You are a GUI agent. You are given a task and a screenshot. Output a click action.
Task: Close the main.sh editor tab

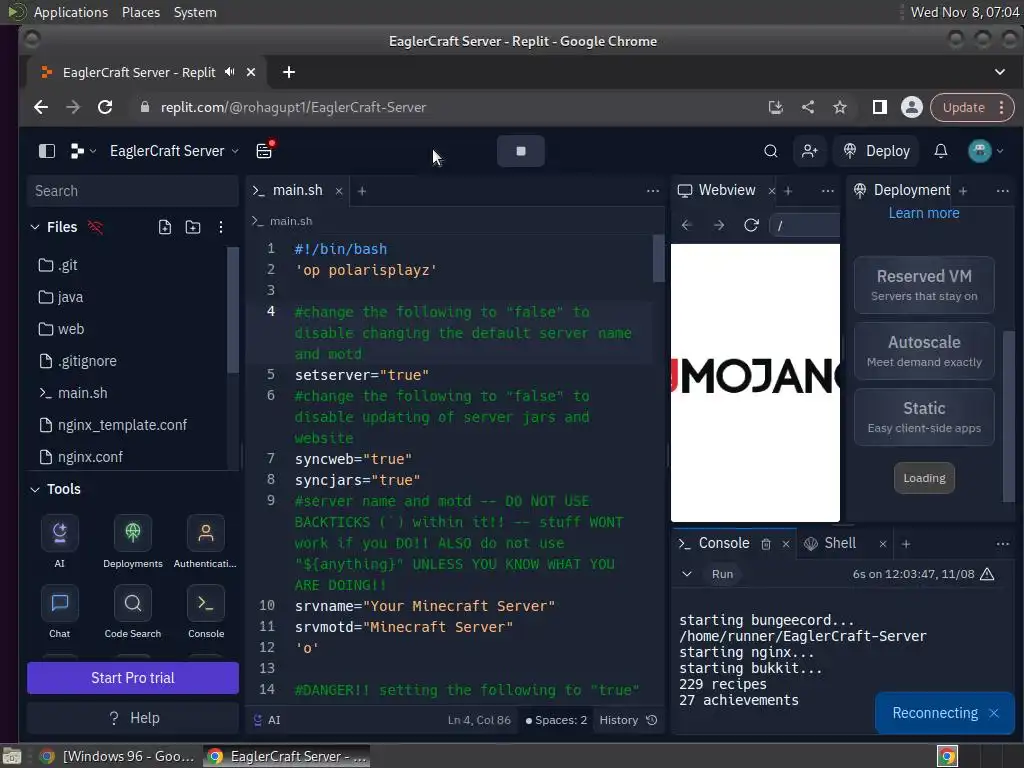click(339, 191)
